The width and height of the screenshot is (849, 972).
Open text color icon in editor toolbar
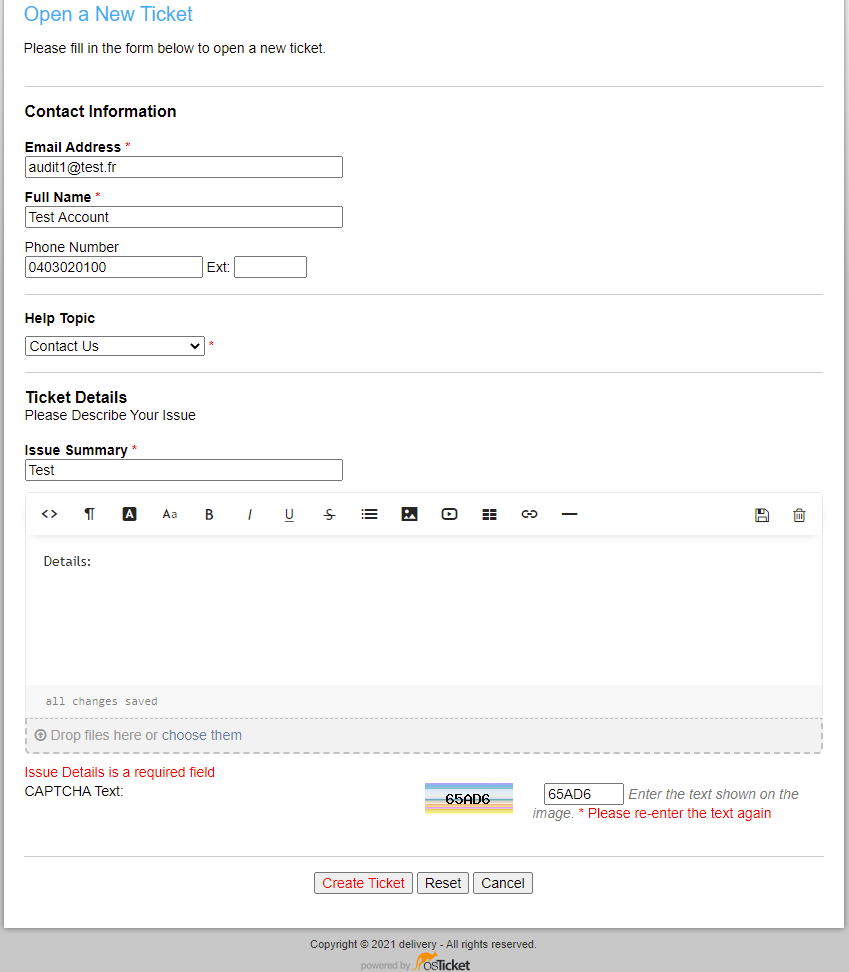point(129,514)
